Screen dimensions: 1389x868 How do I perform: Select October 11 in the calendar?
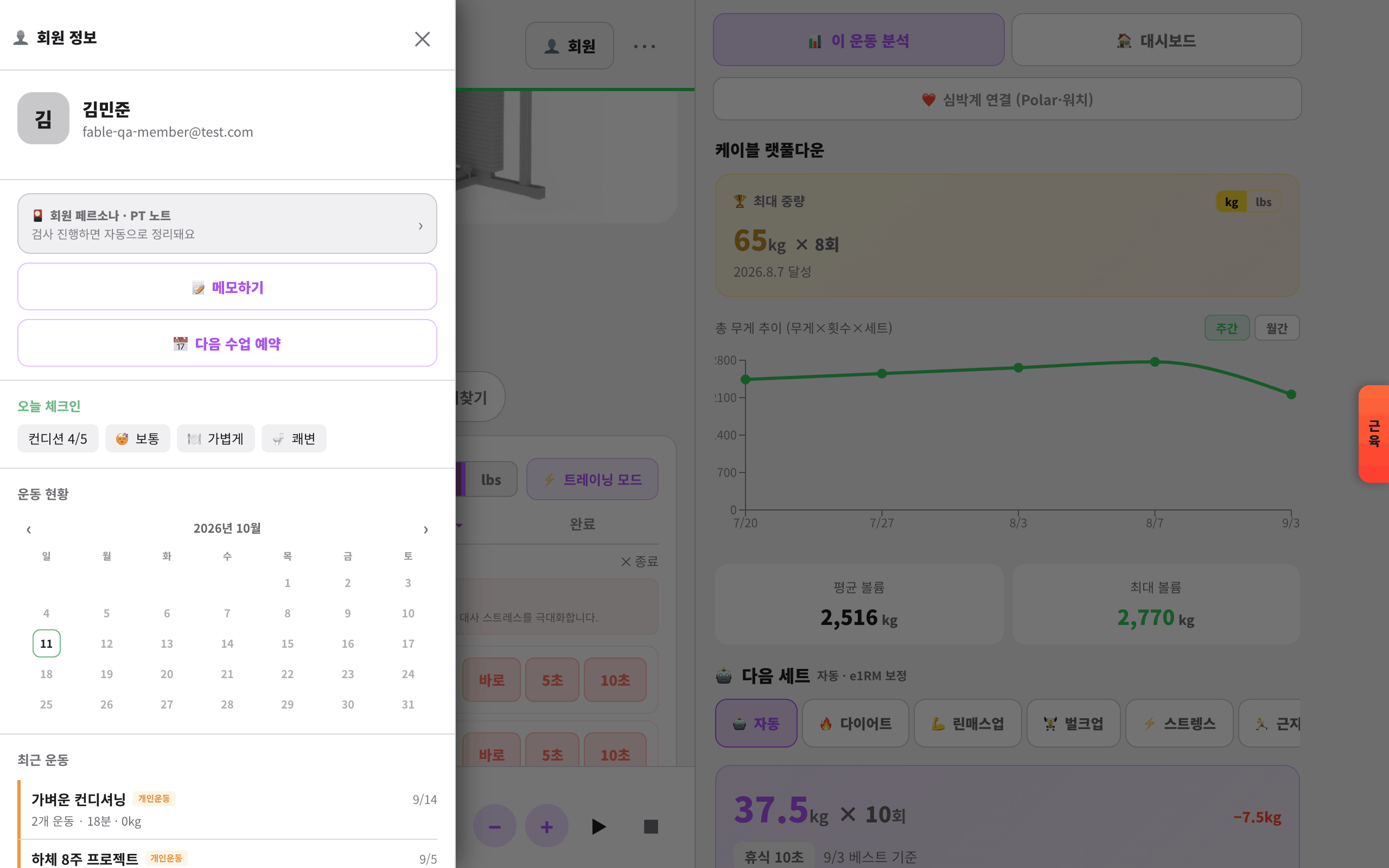pyautogui.click(x=47, y=643)
